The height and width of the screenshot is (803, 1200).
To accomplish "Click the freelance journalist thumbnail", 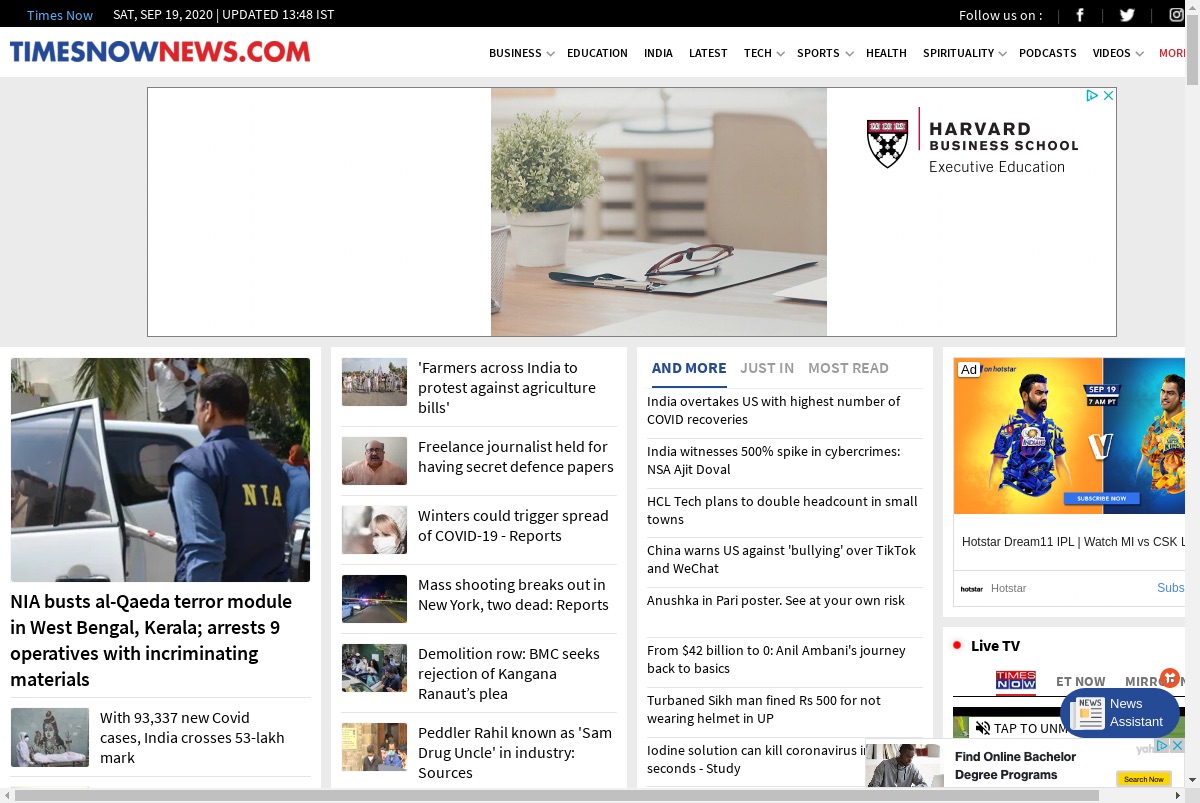I will [374, 461].
